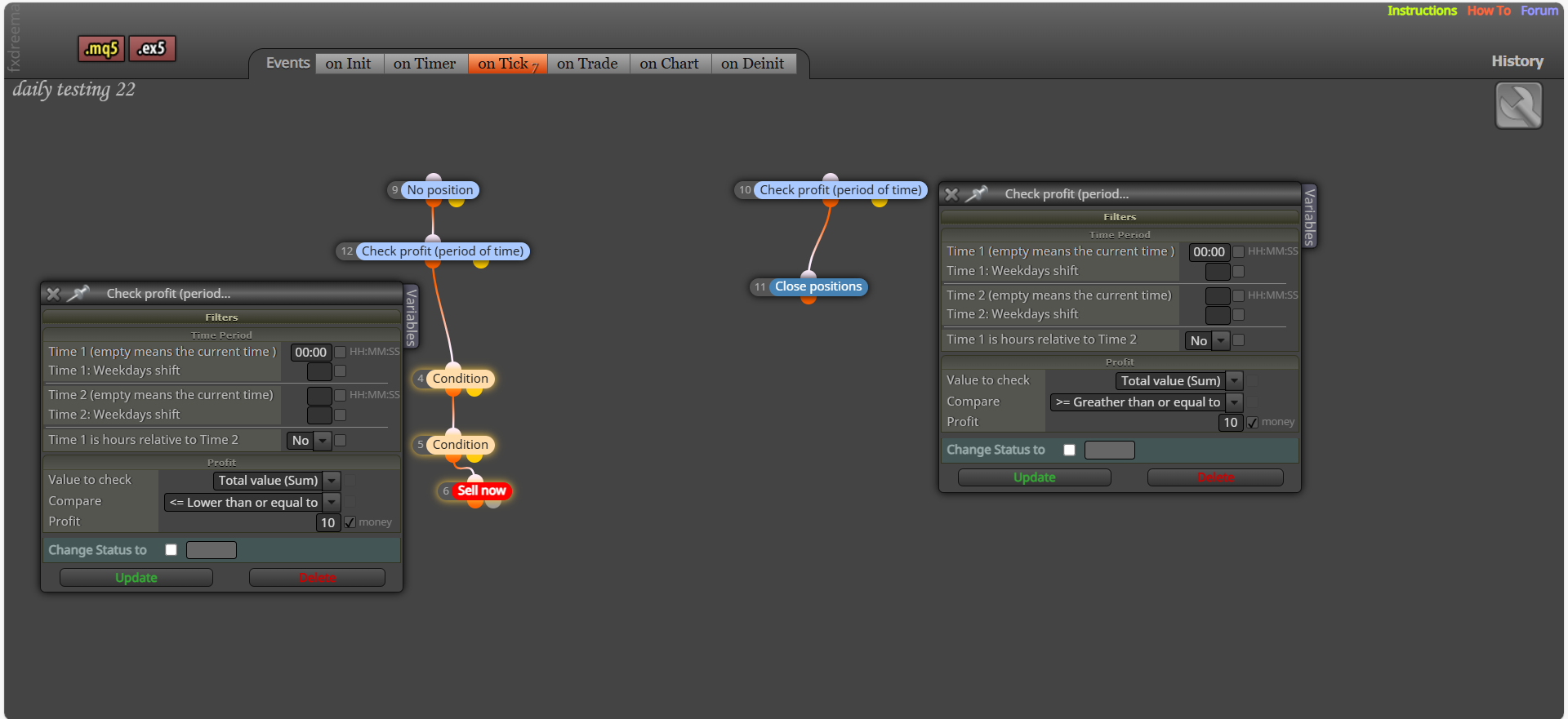Open hours relative No dropdown, left panel

tap(310, 441)
